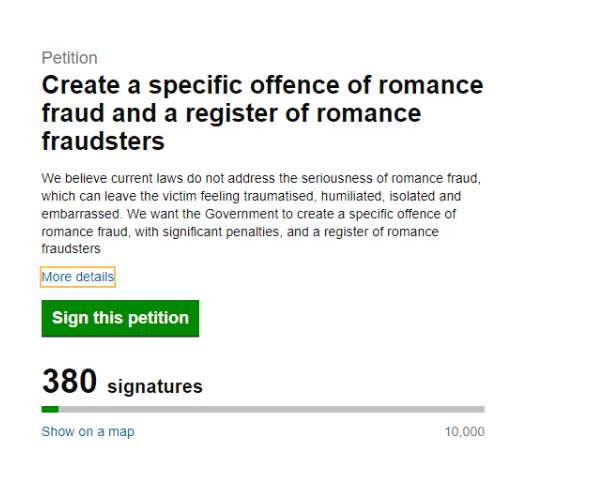Screen dimensions: 600x500
Task: Click the green filled part of the signature progress bar
Action: tap(50, 409)
